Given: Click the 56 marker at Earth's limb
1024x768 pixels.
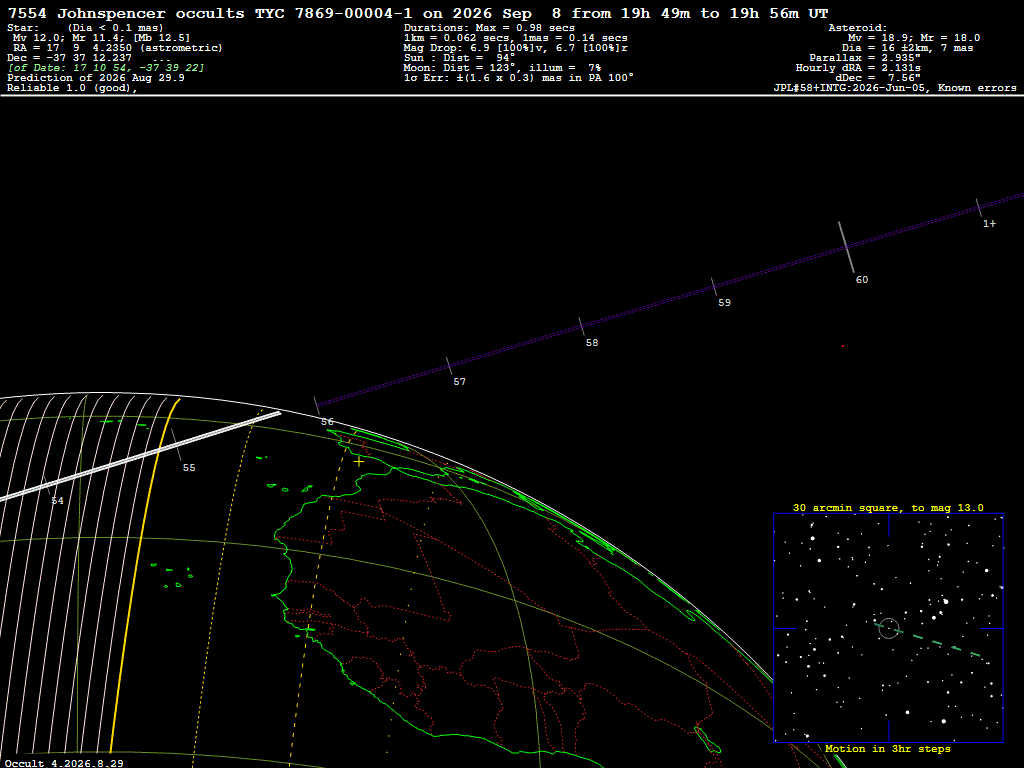Looking at the screenshot, I should click(x=327, y=422).
